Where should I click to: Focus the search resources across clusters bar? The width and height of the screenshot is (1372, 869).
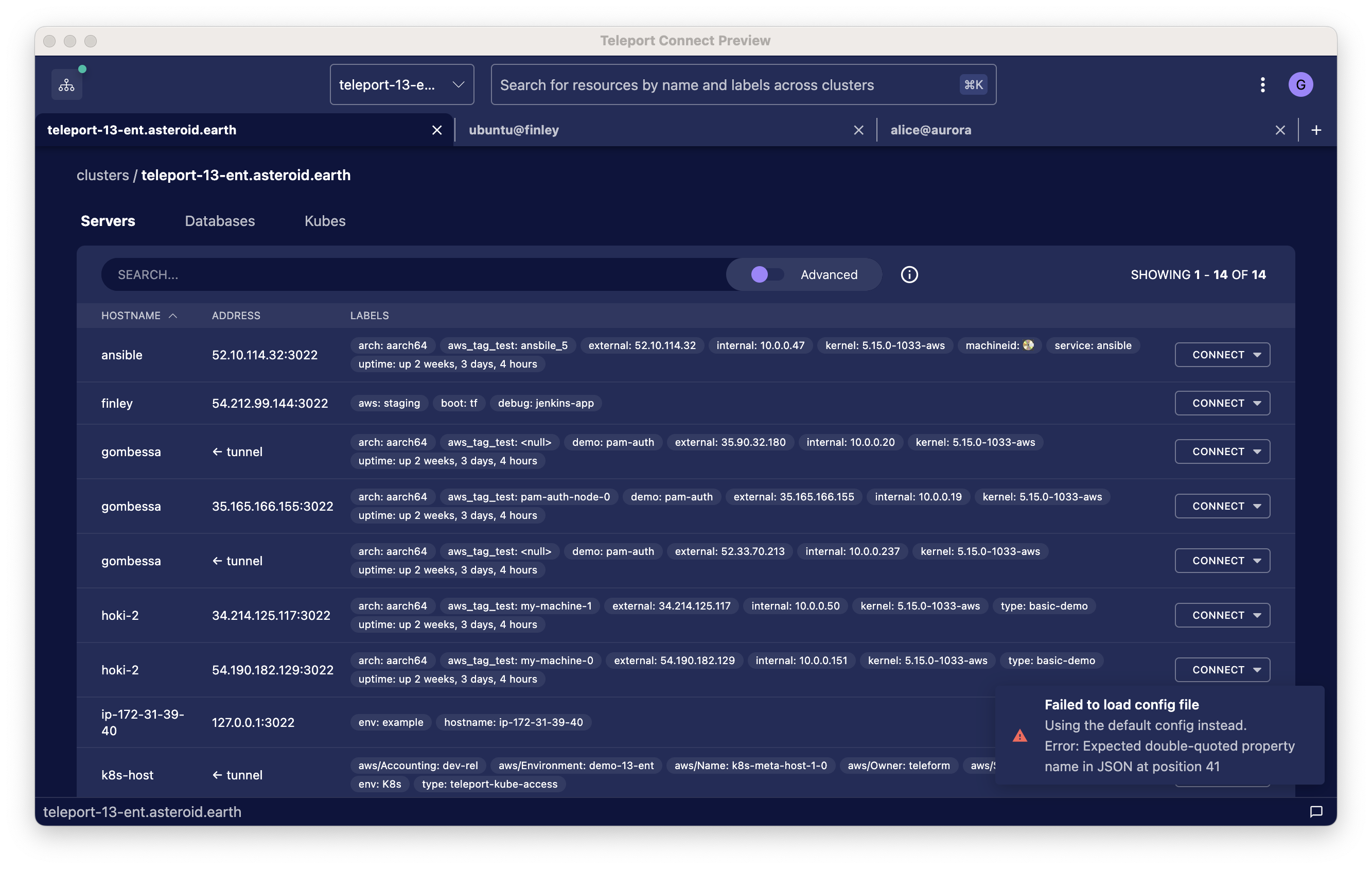(x=724, y=85)
